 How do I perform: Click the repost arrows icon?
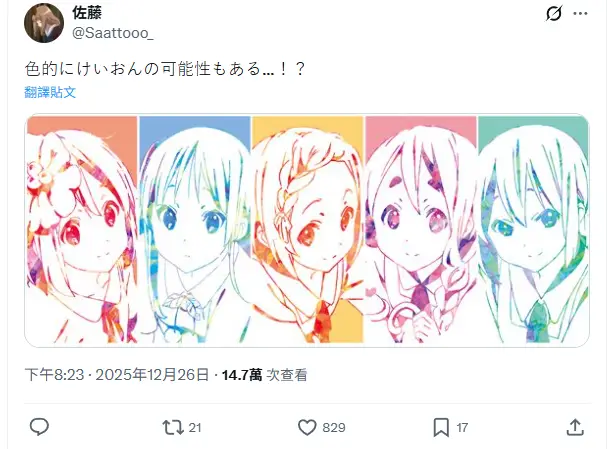click(x=173, y=427)
